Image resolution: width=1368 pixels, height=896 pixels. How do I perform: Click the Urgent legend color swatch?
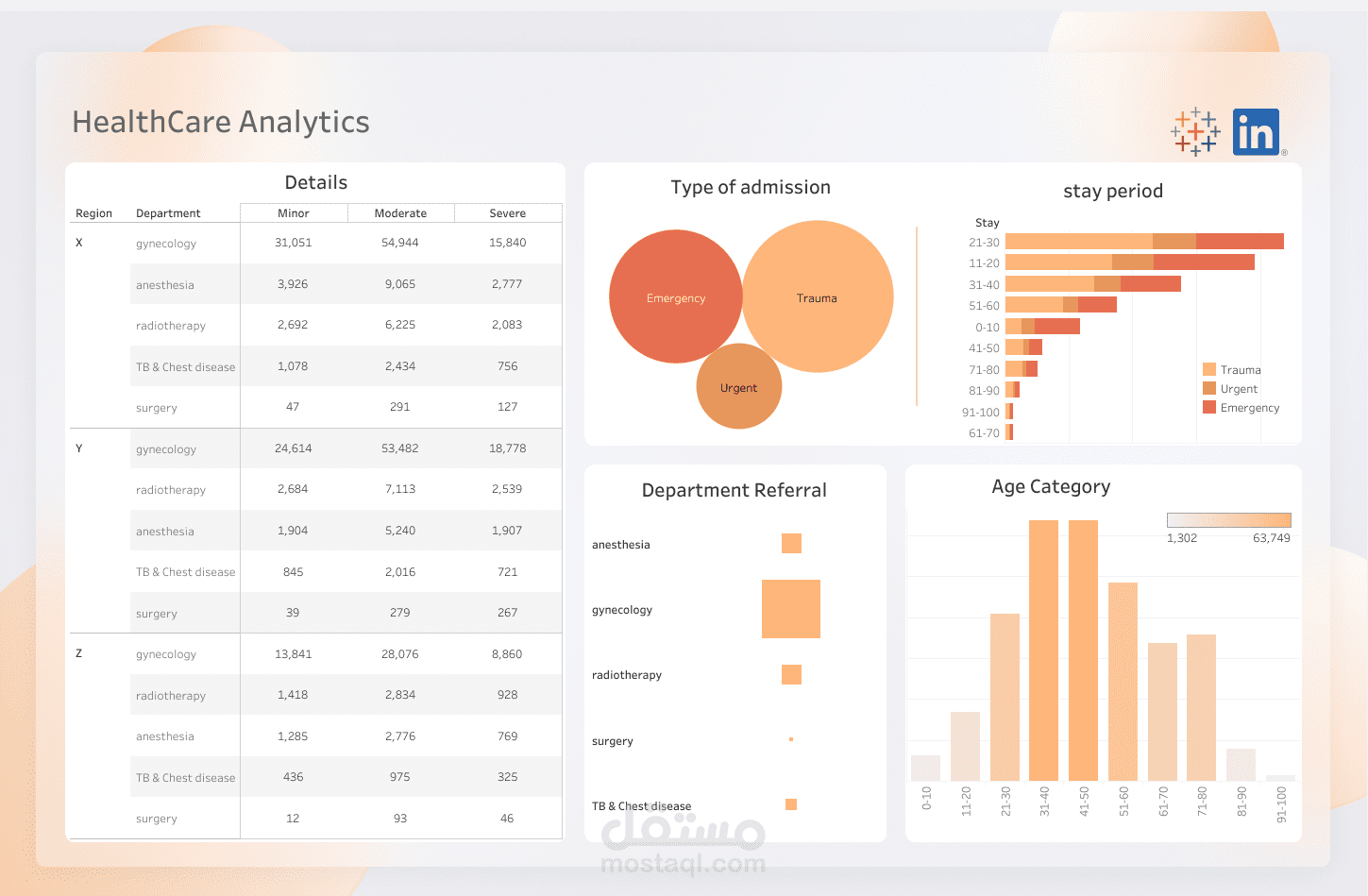click(x=1209, y=388)
